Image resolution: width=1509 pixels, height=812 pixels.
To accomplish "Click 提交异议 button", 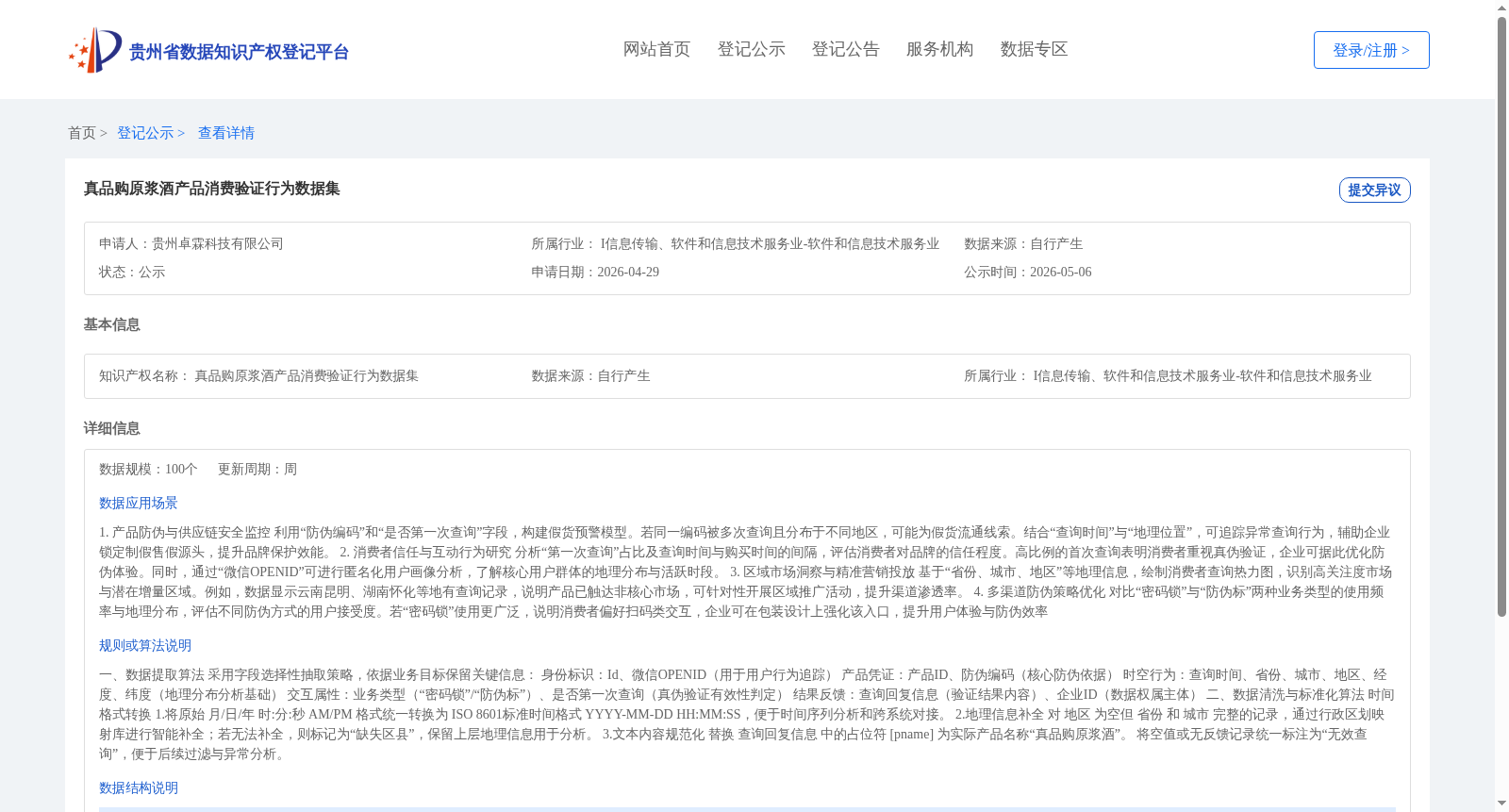I will [1374, 190].
